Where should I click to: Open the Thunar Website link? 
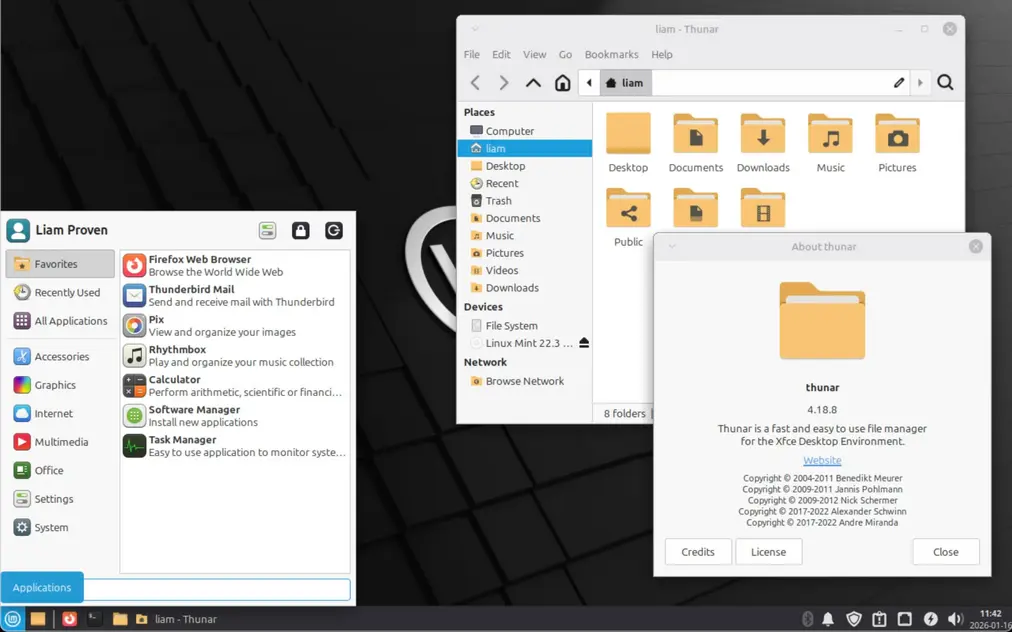pyautogui.click(x=821, y=460)
